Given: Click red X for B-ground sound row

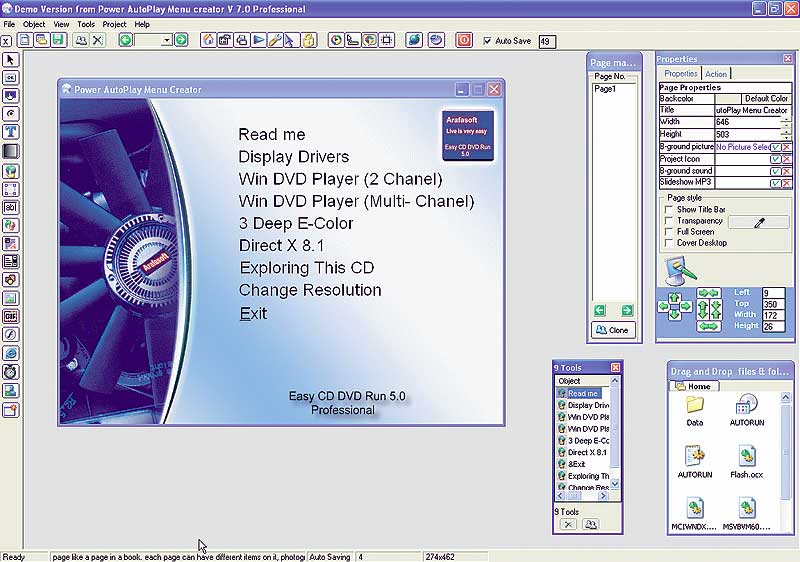Looking at the screenshot, I should click(786, 171).
